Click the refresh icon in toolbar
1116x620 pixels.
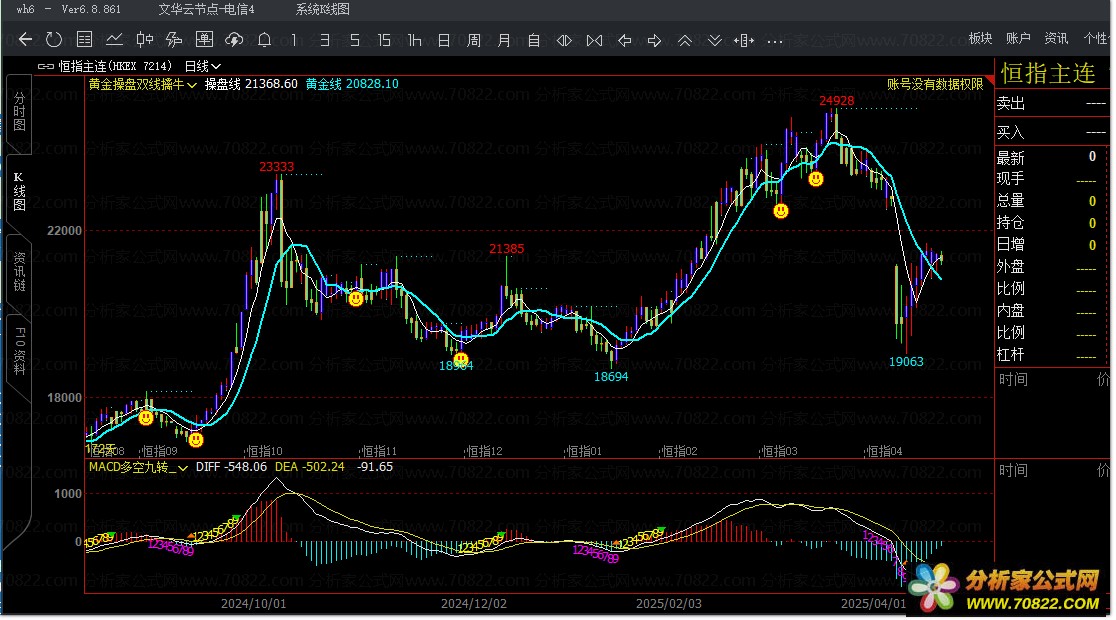[x=54, y=40]
